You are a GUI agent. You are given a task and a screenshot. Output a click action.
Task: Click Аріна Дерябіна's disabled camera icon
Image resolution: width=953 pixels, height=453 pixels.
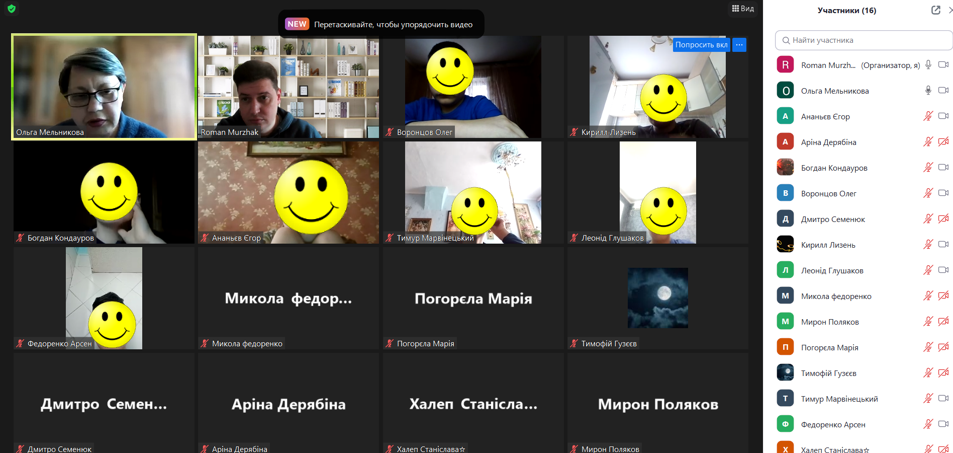click(x=943, y=142)
